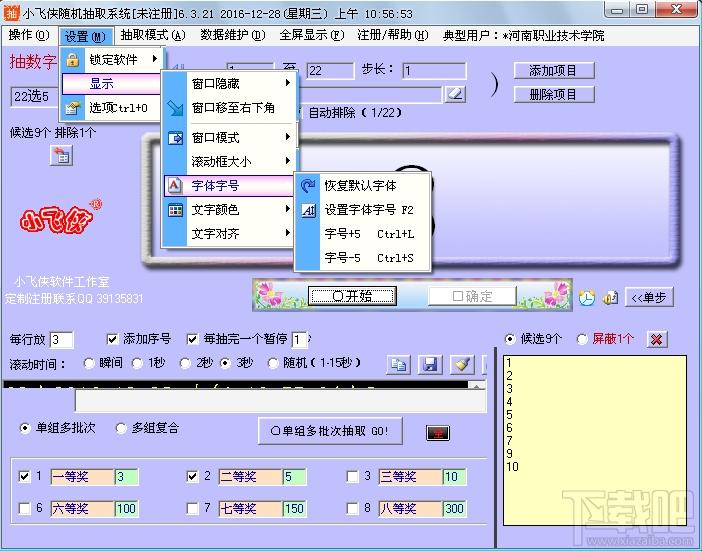The image size is (702, 551).
Task: Choose 恢复默认字体 menu item
Action: point(363,185)
